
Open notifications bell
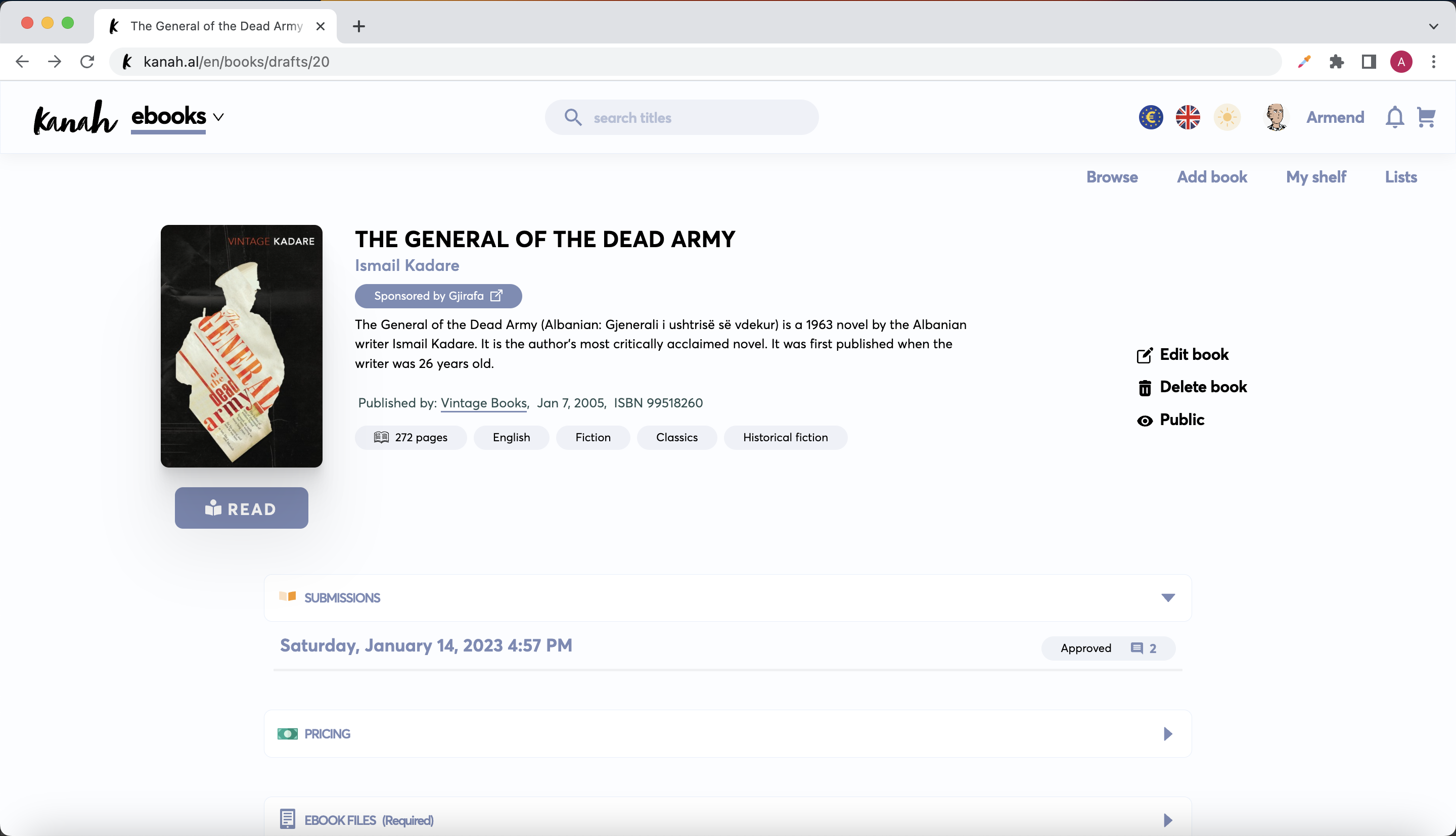[x=1394, y=117]
